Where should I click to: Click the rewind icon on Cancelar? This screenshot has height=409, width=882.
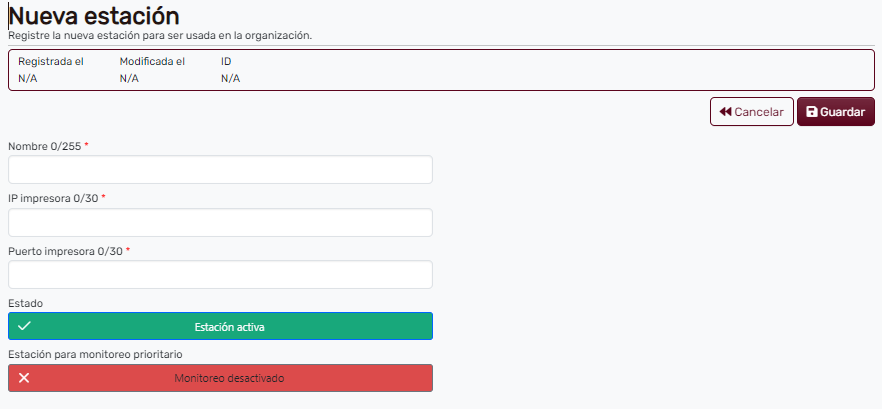coord(726,112)
